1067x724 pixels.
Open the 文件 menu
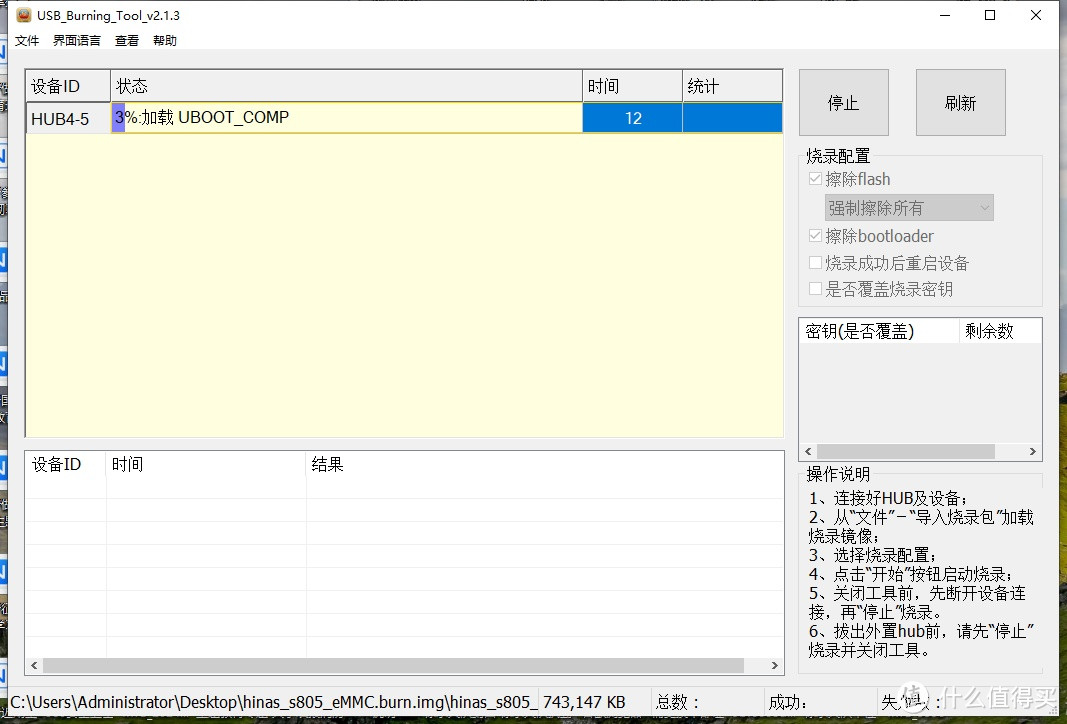(x=27, y=41)
